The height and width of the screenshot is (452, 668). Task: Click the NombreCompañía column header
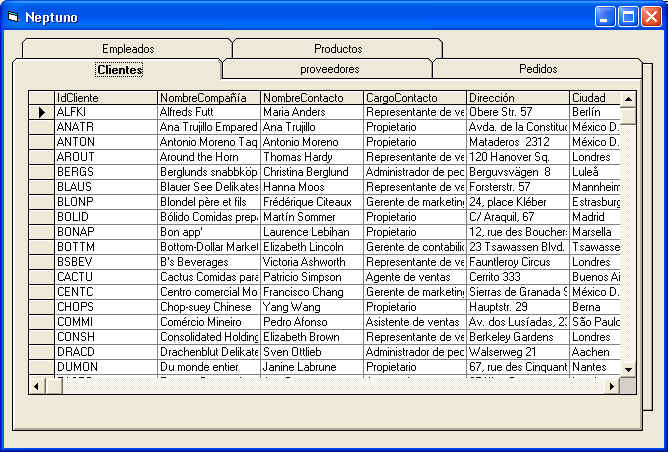tap(208, 98)
